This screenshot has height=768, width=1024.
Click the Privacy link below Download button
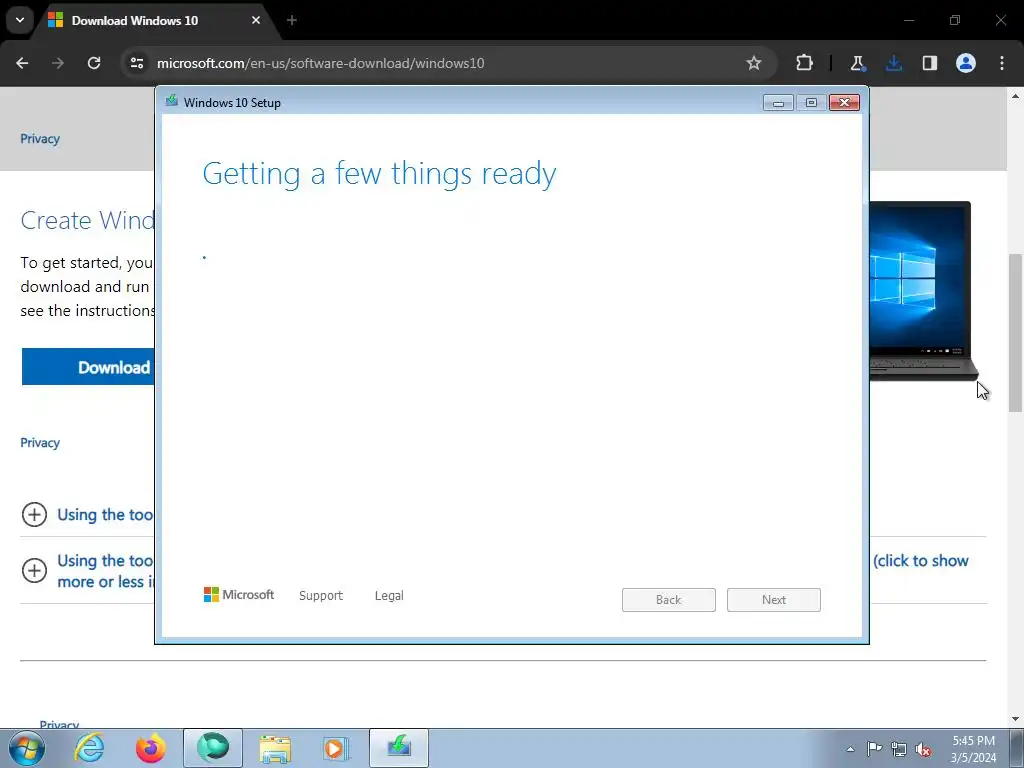click(40, 443)
